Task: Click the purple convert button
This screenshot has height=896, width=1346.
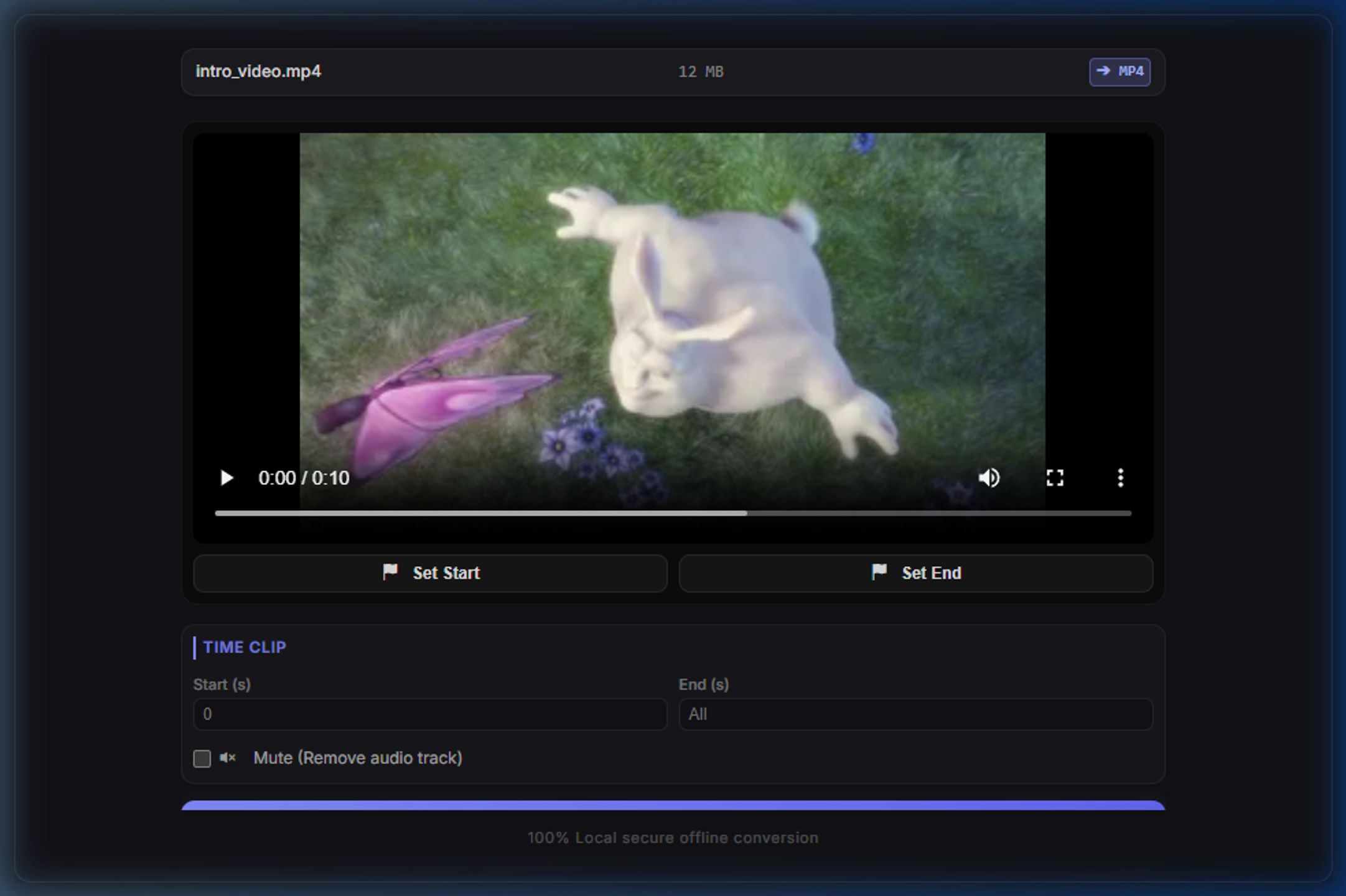Action: 673,806
